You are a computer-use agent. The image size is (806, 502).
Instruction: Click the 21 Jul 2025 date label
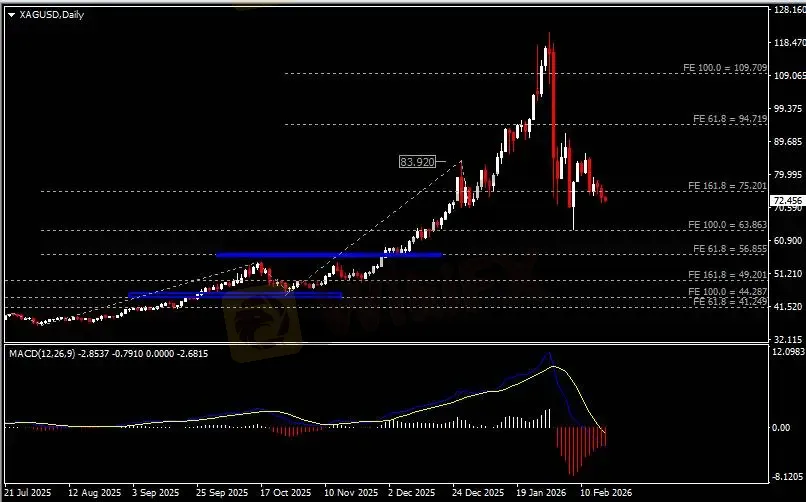coord(28,493)
